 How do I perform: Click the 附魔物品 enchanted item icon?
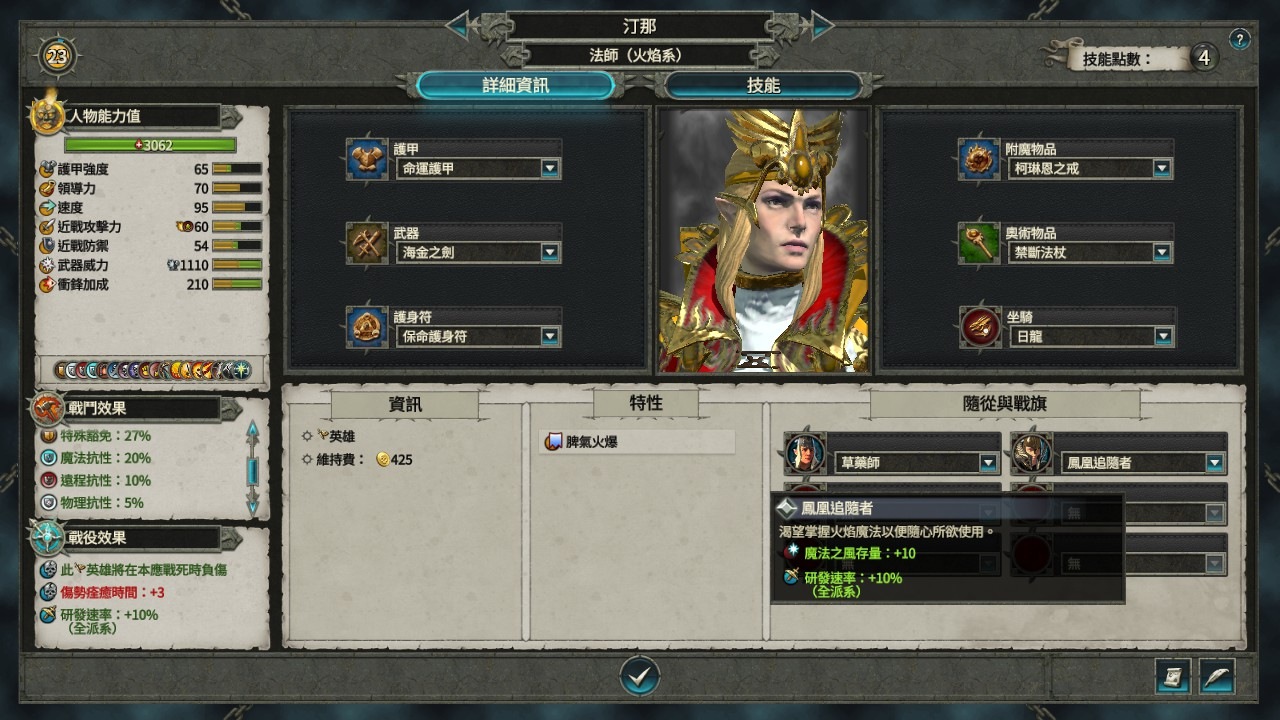[x=979, y=159]
